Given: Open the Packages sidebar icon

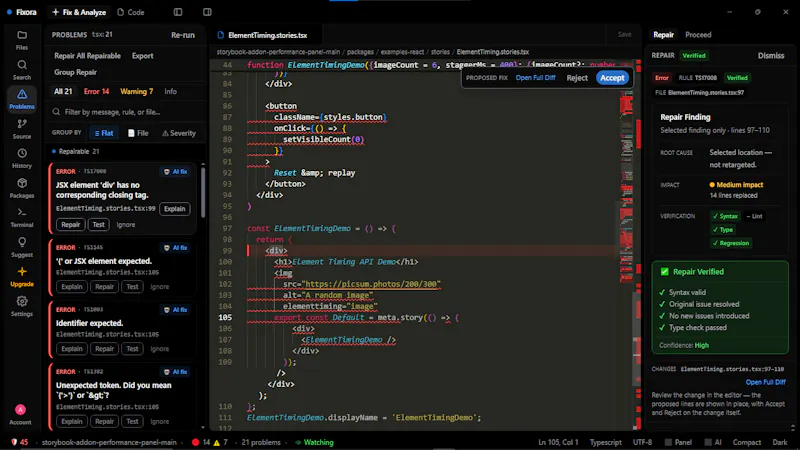Looking at the screenshot, I should point(21,188).
